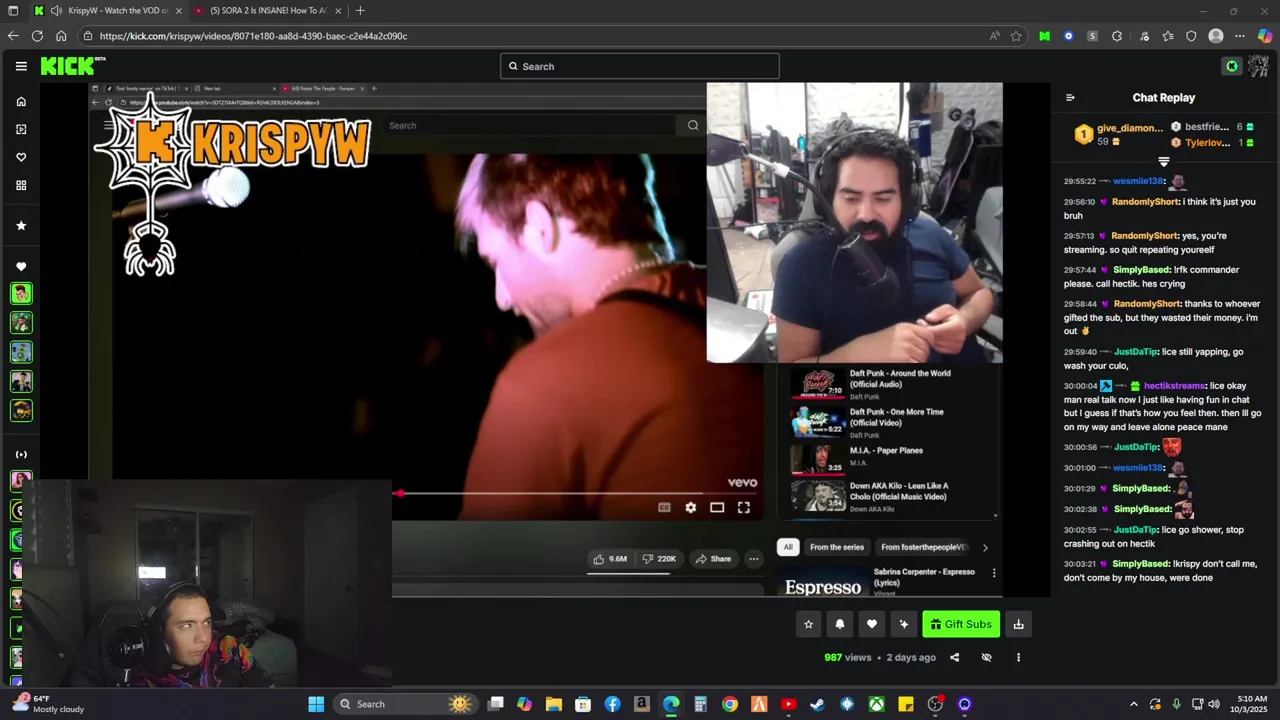Click the volume icon in system tray
The height and width of the screenshot is (720, 1280).
point(1213,704)
